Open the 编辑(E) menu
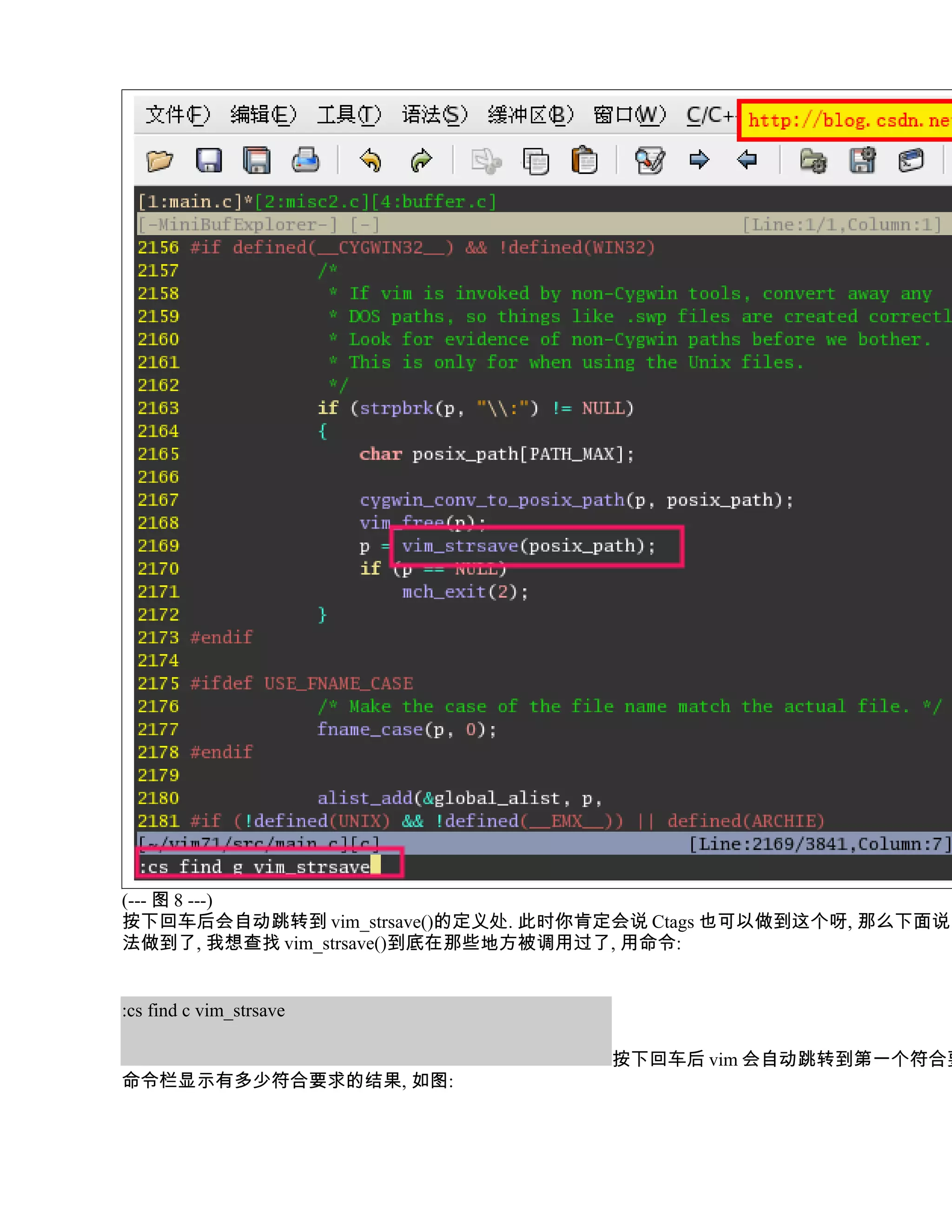The width and height of the screenshot is (952, 1232). point(264,115)
